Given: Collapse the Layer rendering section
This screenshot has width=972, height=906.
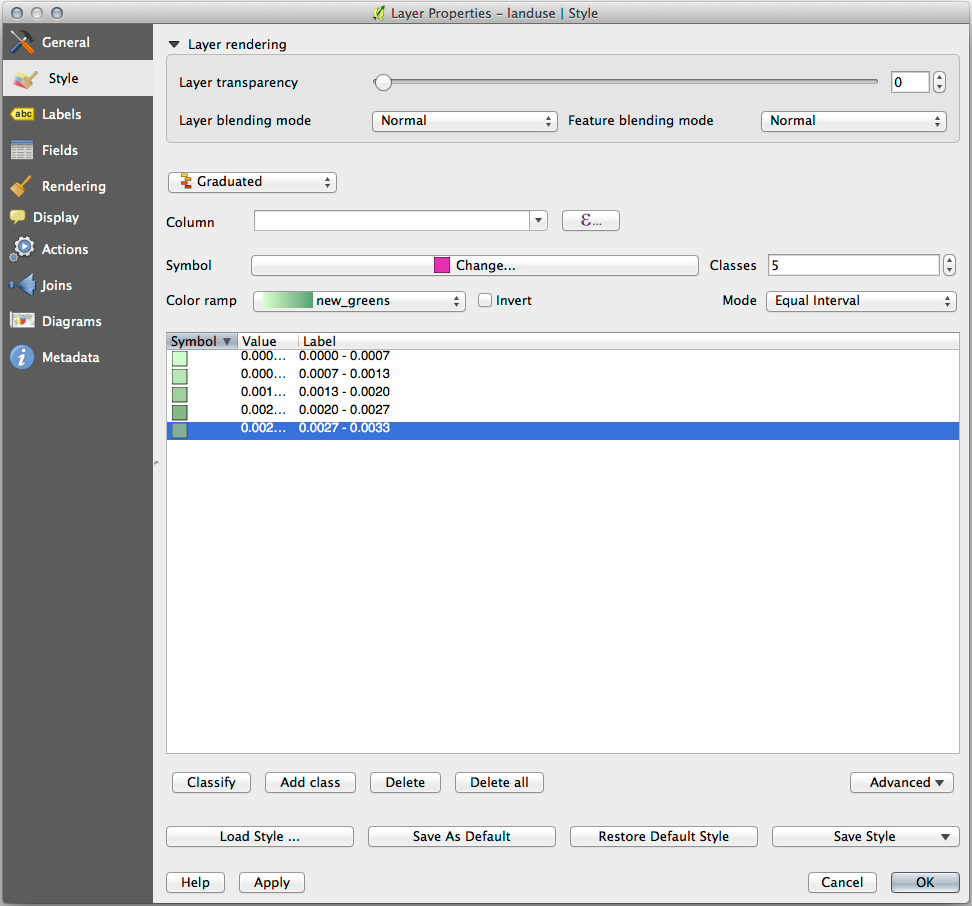Looking at the screenshot, I should pyautogui.click(x=174, y=44).
